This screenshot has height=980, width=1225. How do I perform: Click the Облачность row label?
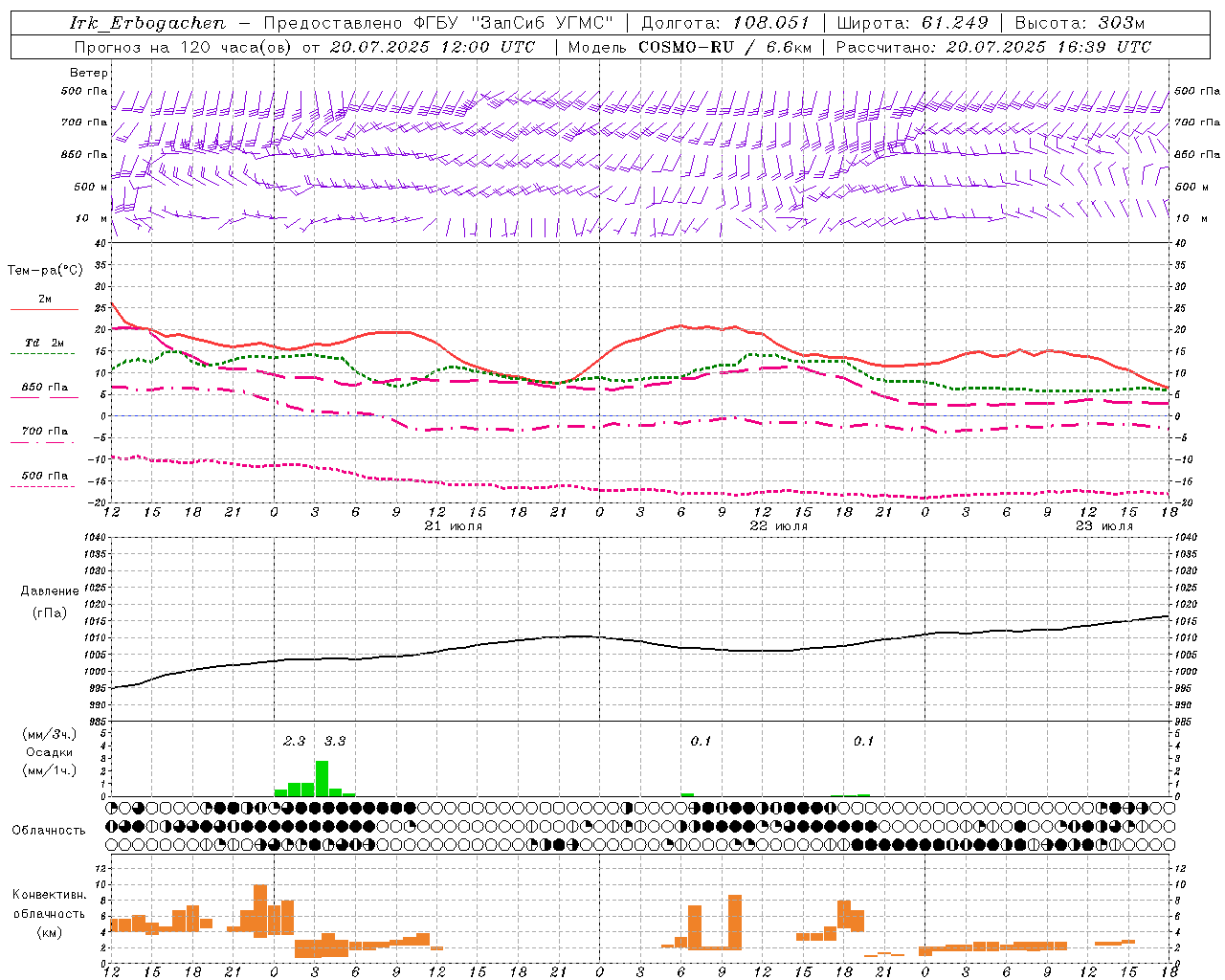click(x=49, y=830)
